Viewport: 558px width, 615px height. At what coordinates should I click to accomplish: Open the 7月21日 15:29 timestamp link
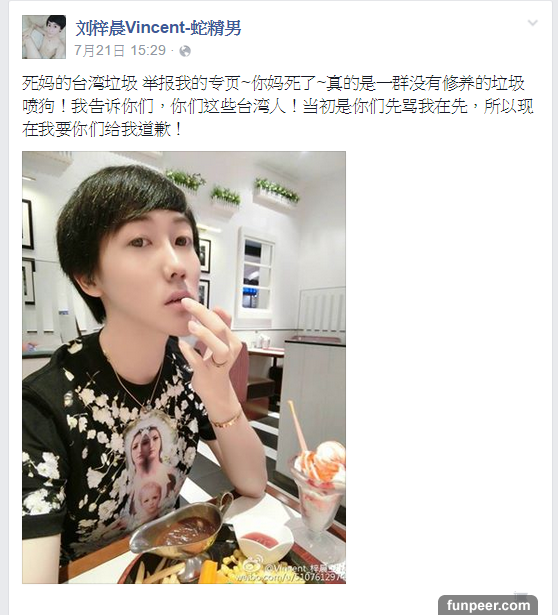pos(120,51)
